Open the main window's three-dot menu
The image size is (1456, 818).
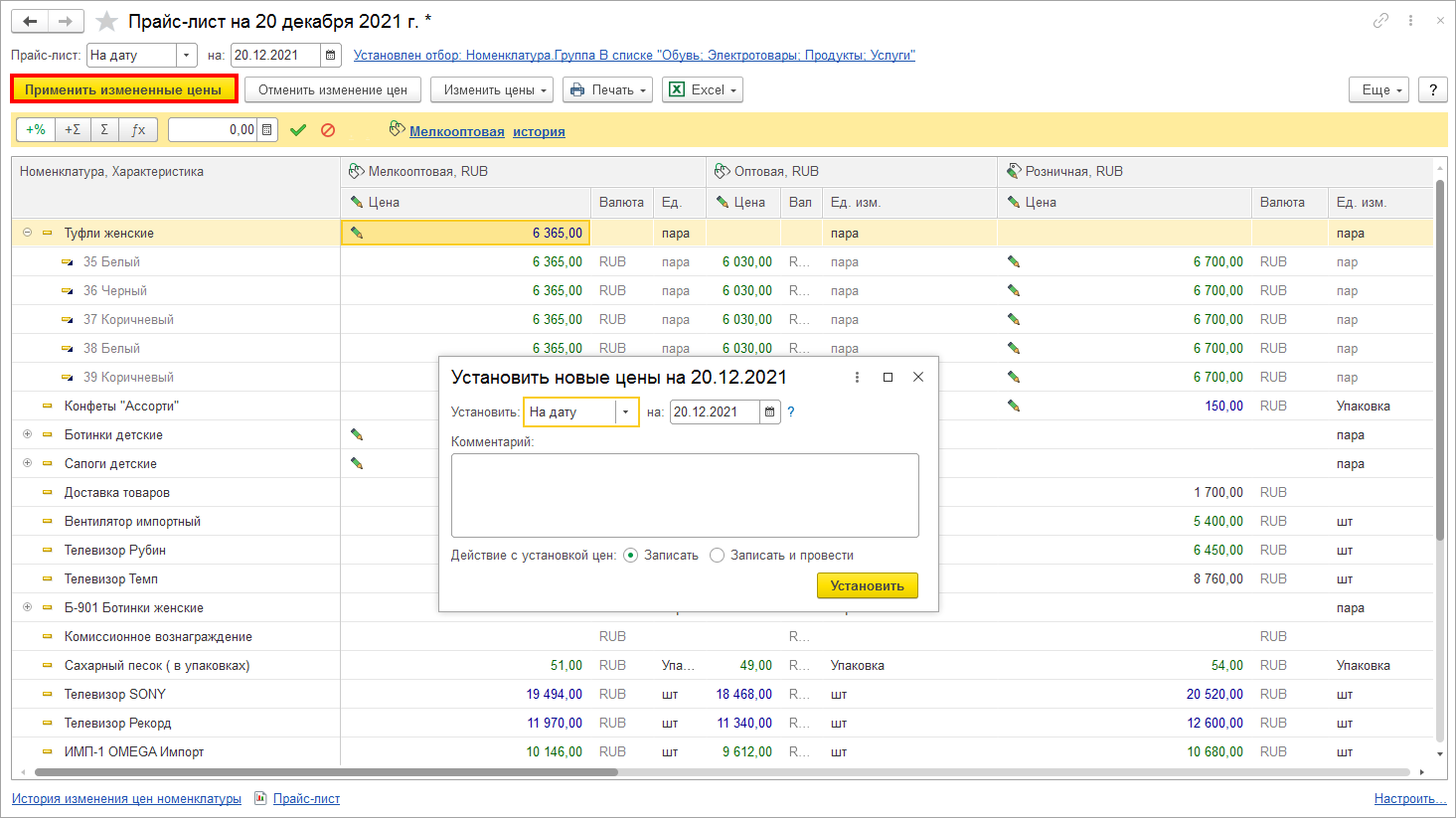1410,20
